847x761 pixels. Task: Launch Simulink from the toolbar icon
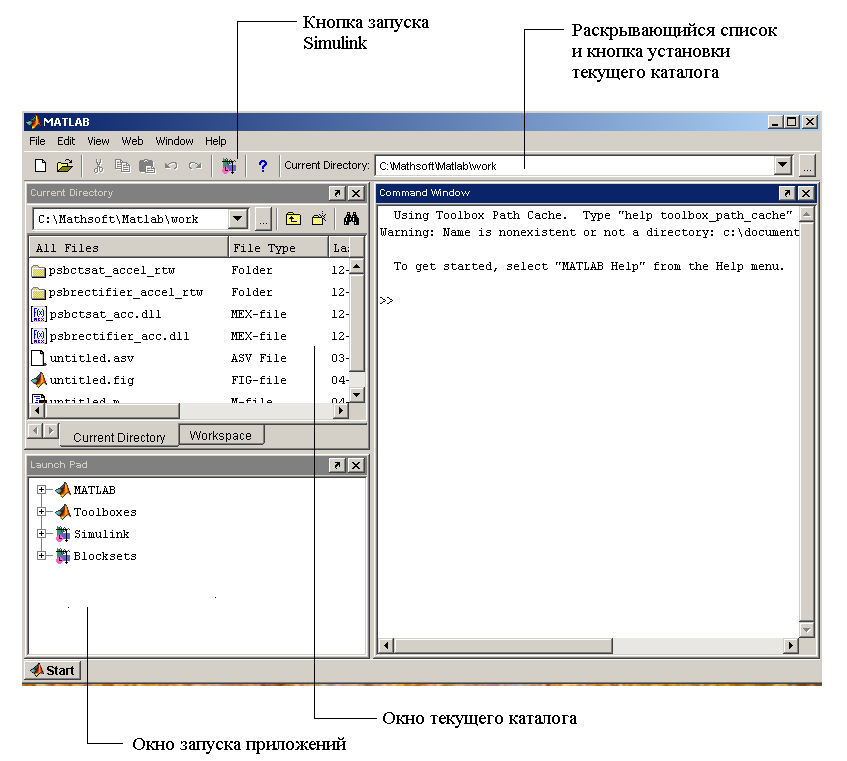coord(229,166)
